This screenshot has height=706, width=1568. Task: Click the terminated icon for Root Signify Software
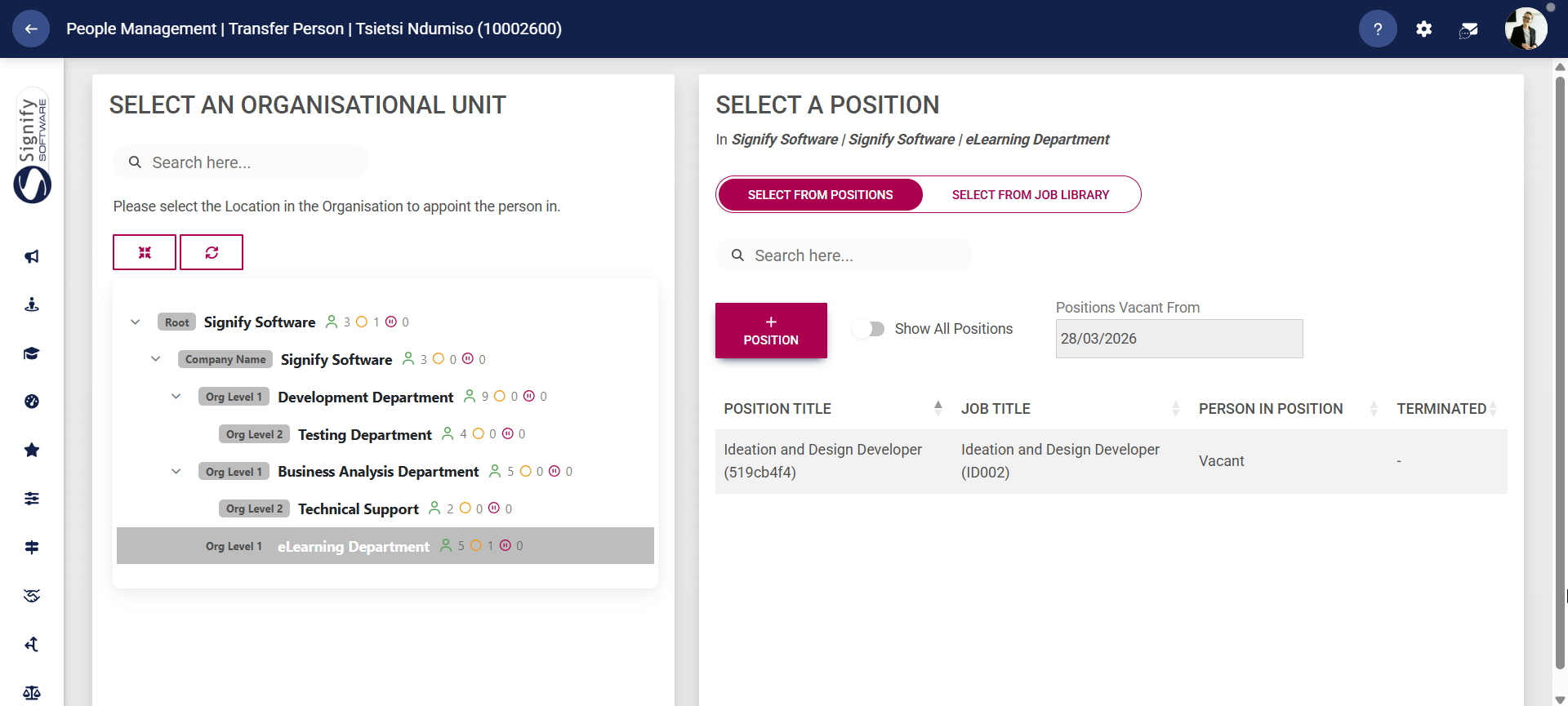coord(391,322)
